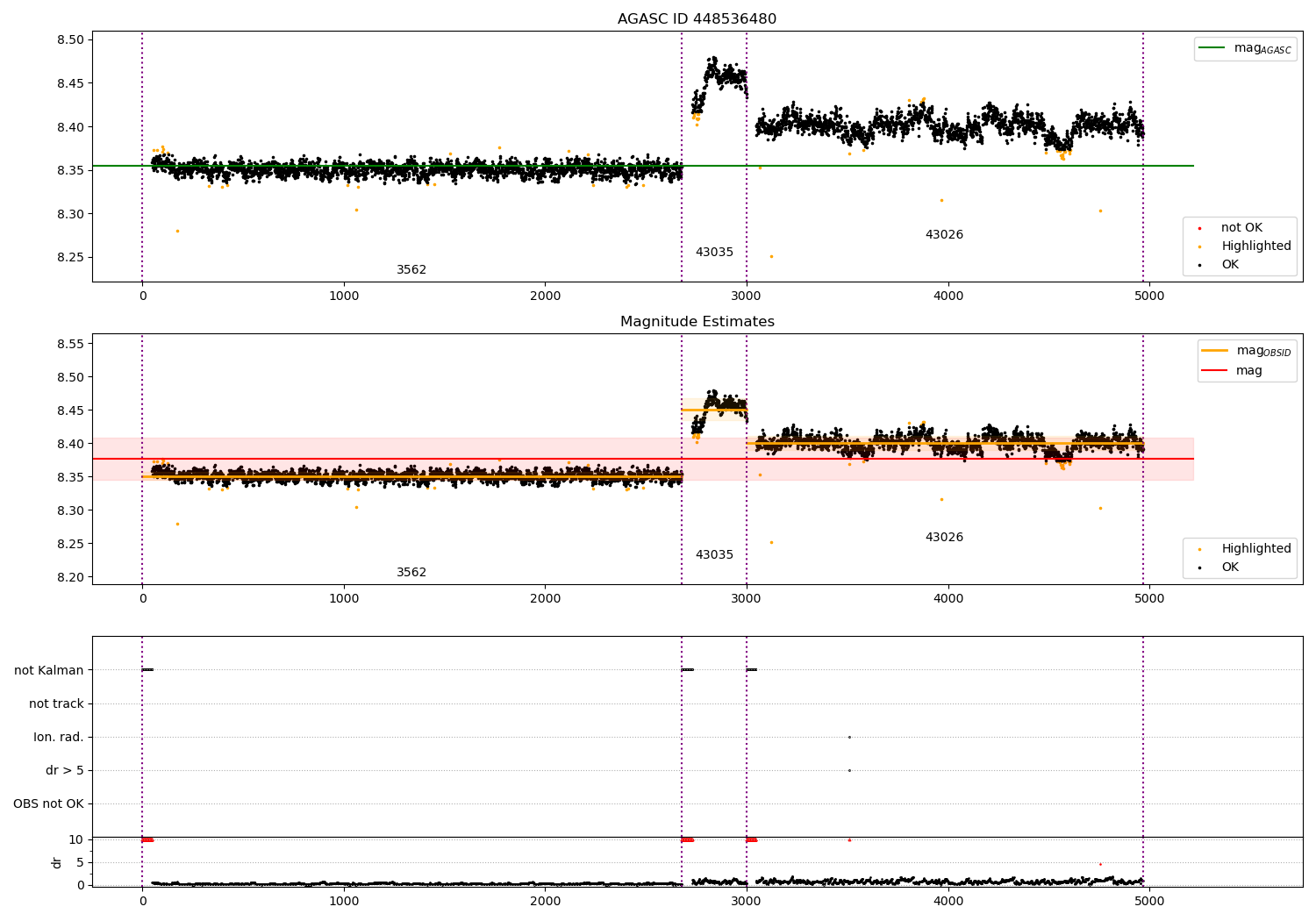The image size is (1316, 921).
Task: Click the 'dr' y-axis label of the bottom plot
Action: (57, 862)
